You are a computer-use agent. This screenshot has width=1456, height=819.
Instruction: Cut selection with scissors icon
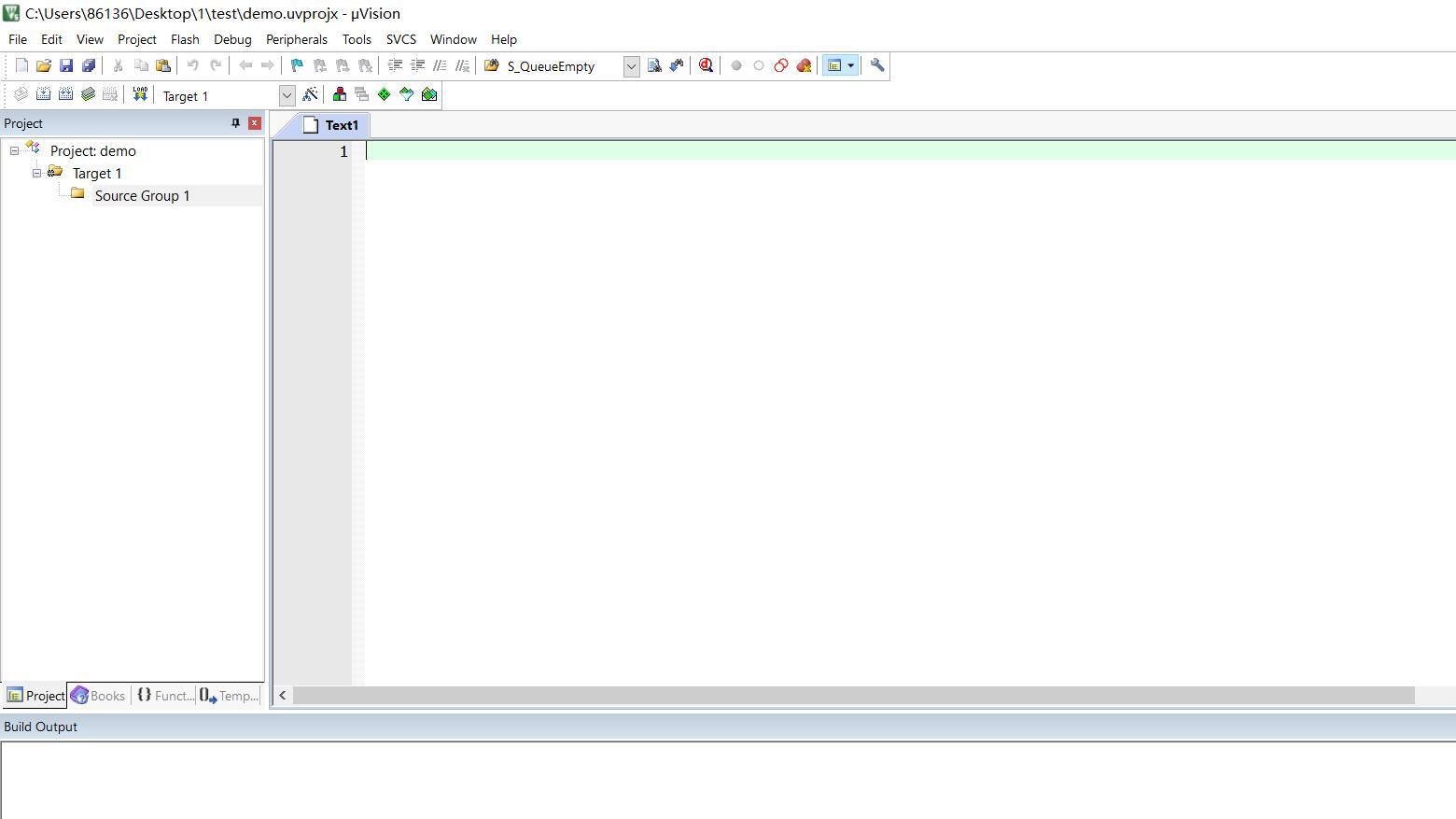119,65
